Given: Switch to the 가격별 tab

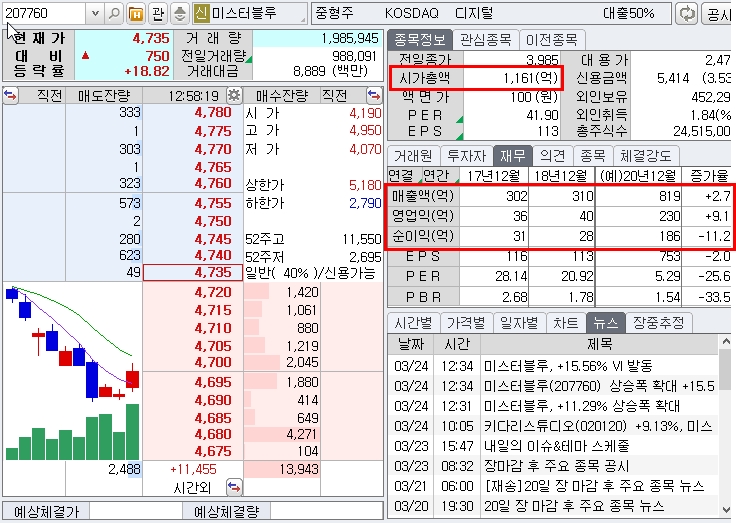Looking at the screenshot, I should tap(466, 323).
